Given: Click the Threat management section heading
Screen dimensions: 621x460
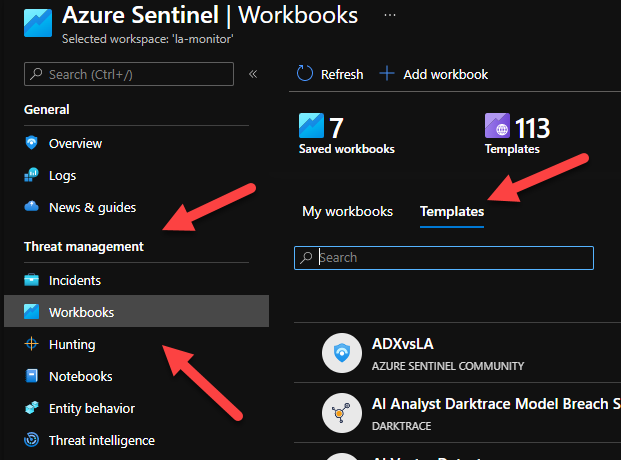Looking at the screenshot, I should tap(84, 246).
